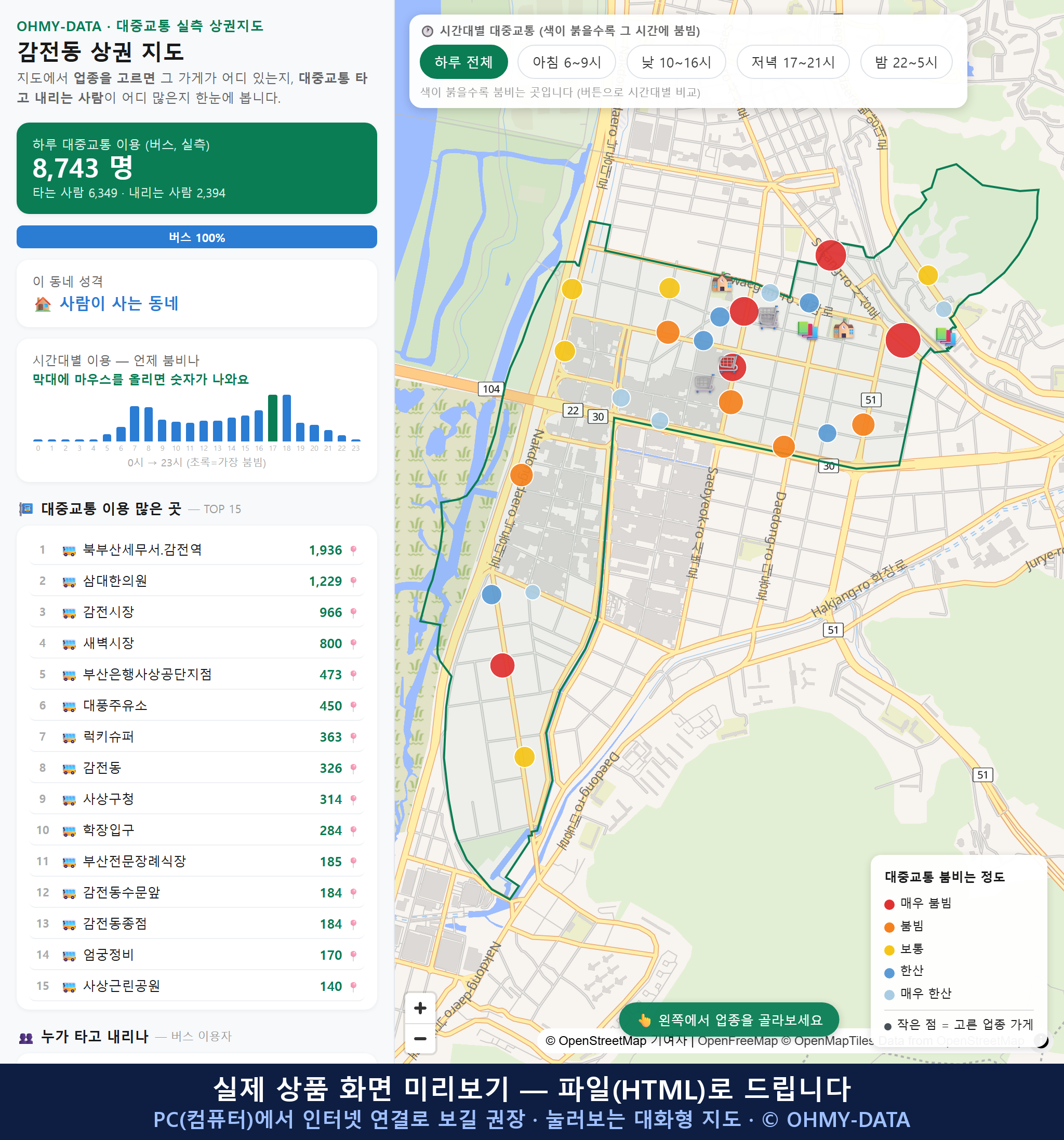Screen dimensions: 1064x1140
Task: Select the 밤 22~5시 time filter
Action: [x=906, y=62]
